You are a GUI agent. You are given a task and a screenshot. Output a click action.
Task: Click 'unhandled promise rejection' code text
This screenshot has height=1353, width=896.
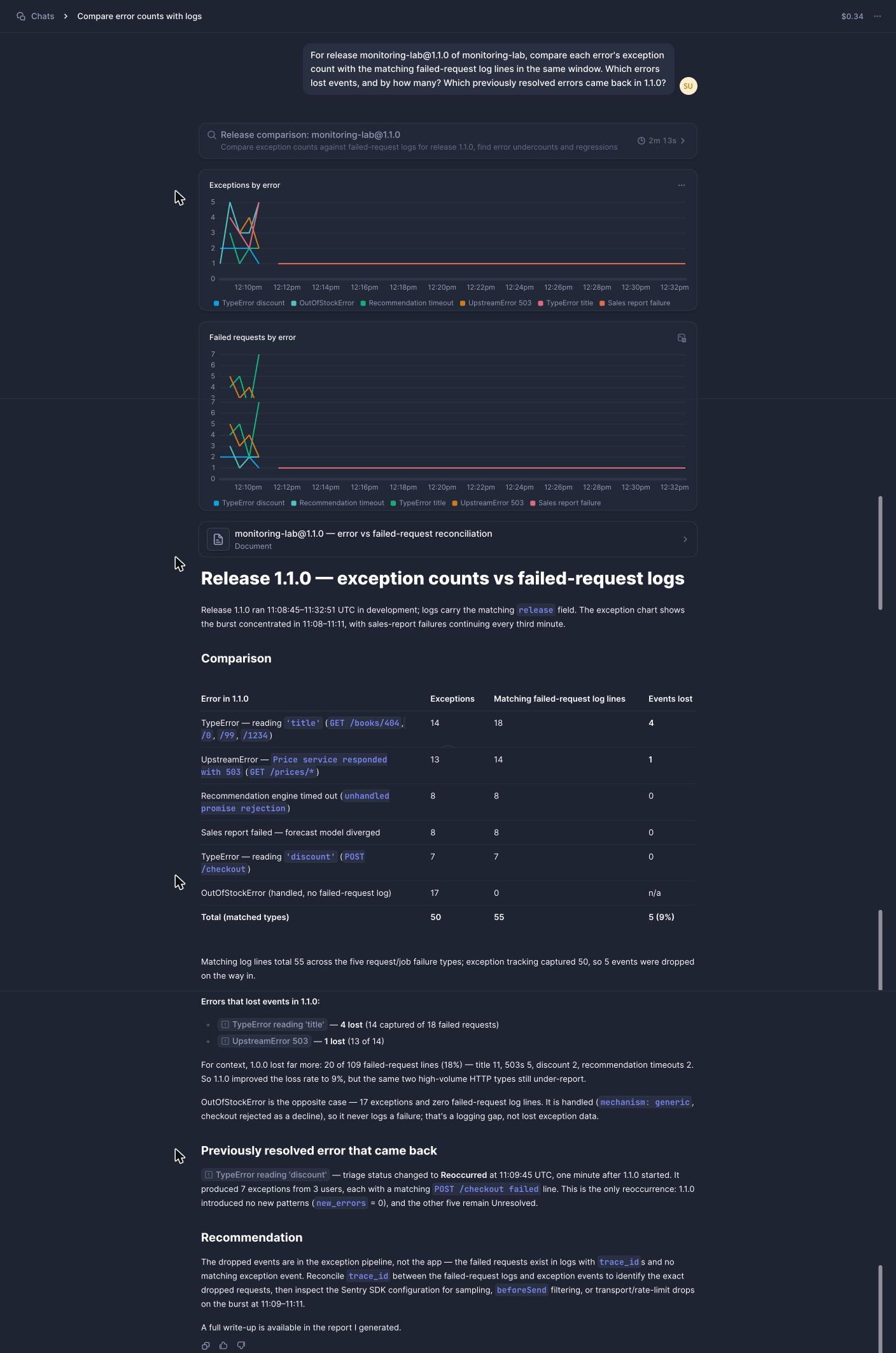click(x=295, y=802)
